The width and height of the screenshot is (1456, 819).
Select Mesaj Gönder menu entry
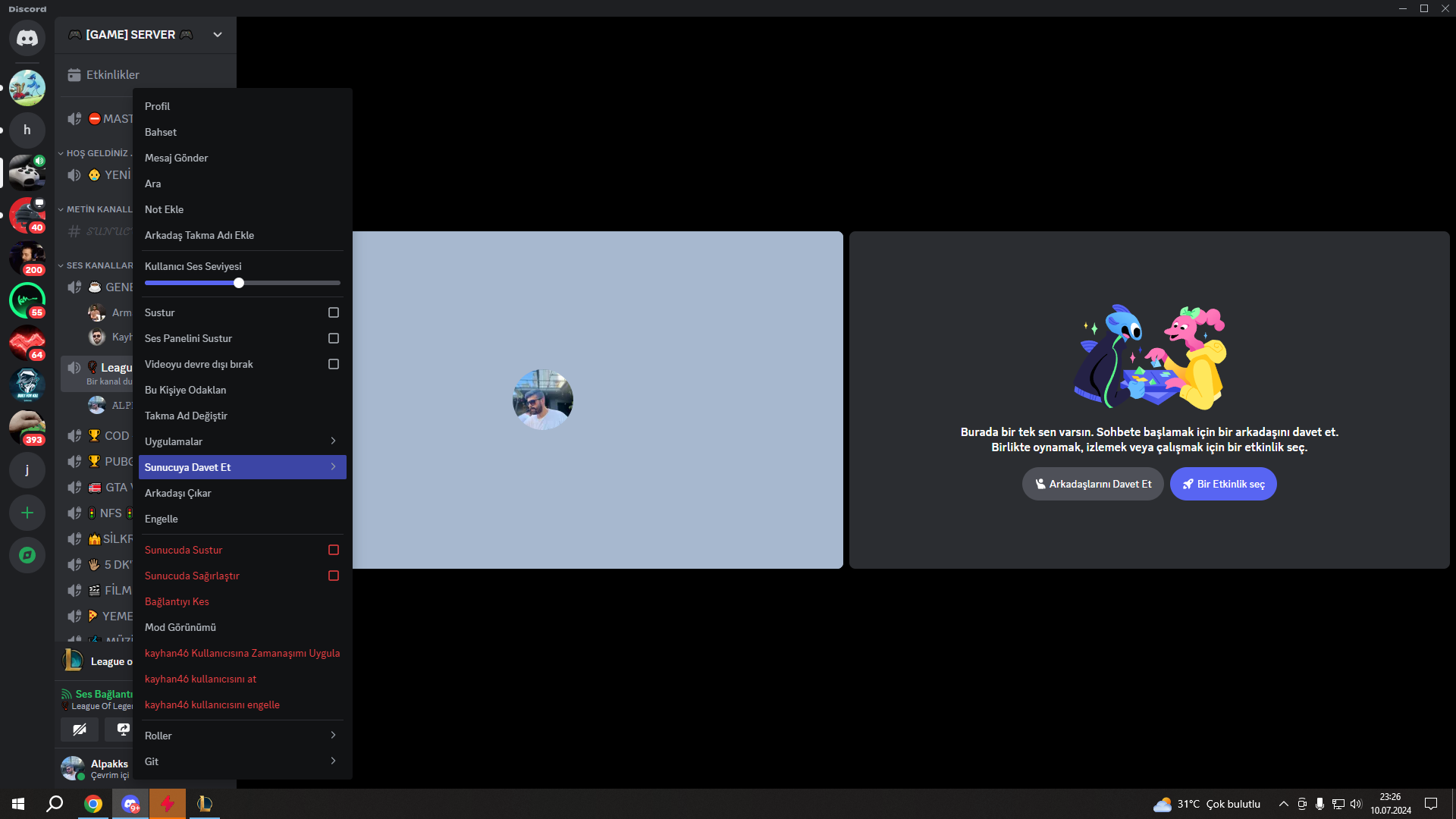pyautogui.click(x=177, y=158)
